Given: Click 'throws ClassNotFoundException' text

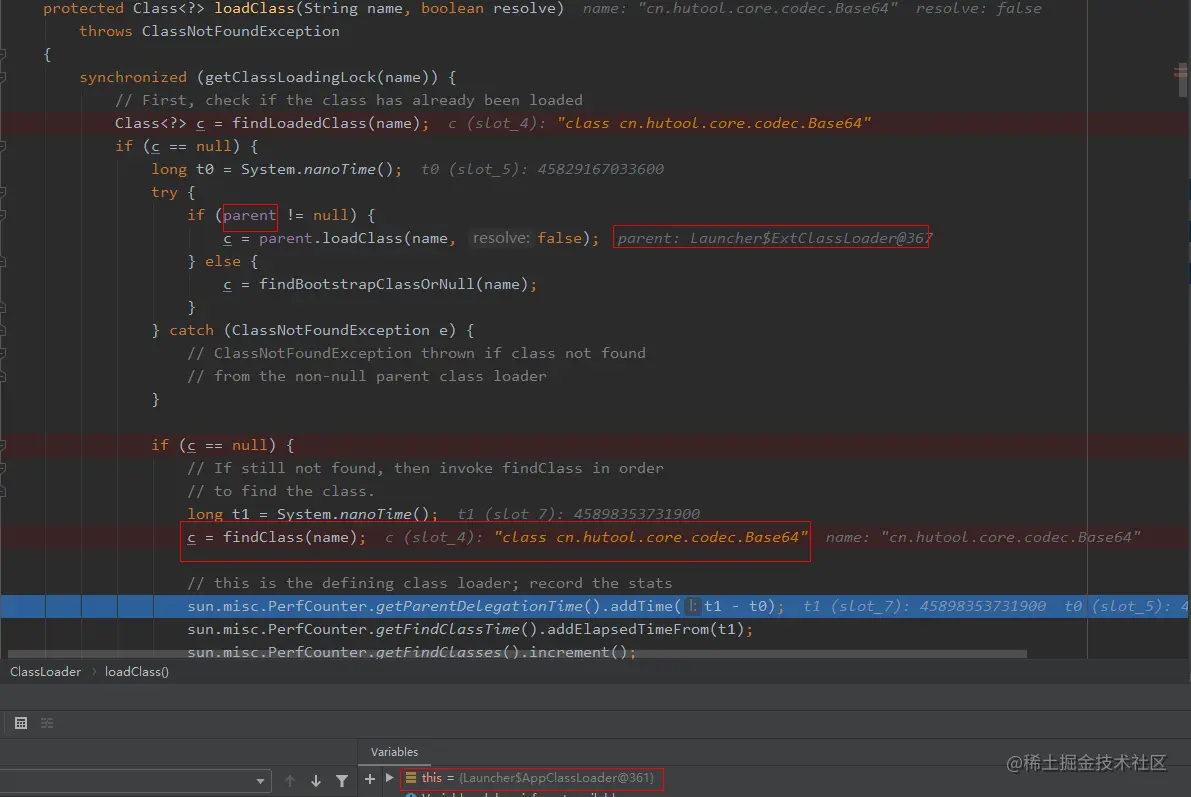Looking at the screenshot, I should 209,31.
